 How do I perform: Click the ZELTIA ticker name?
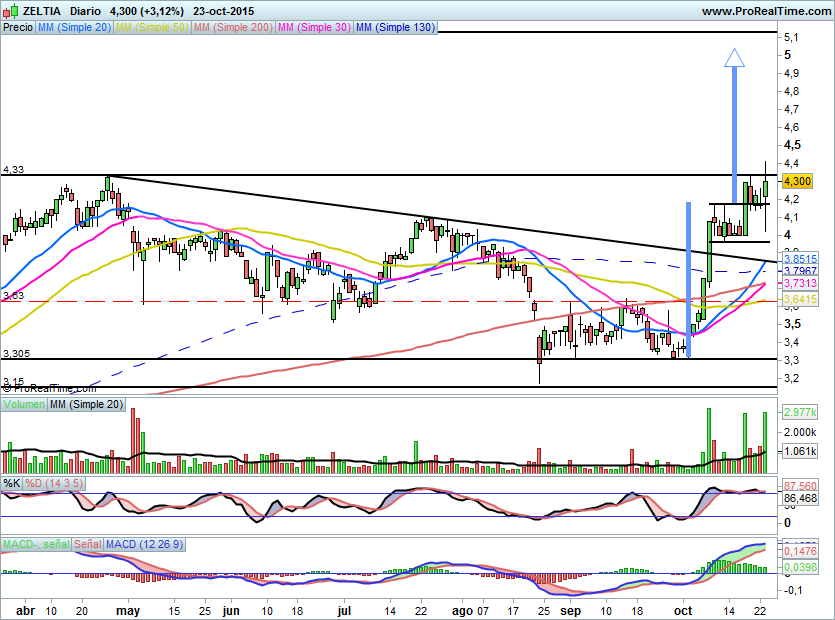42,11
